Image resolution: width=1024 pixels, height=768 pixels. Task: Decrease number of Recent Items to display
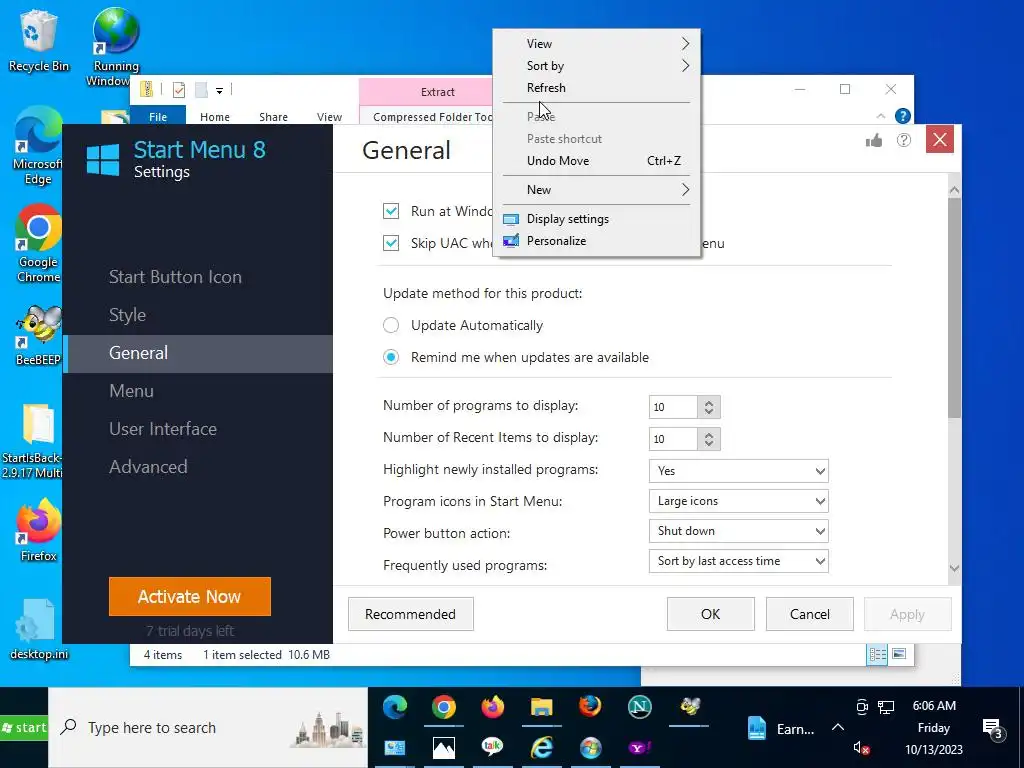pos(709,444)
